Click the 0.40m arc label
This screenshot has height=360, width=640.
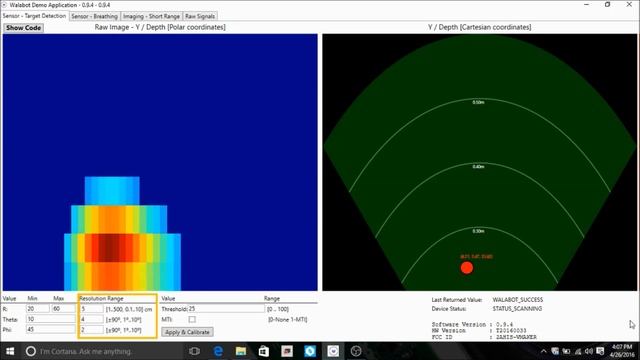(478, 167)
